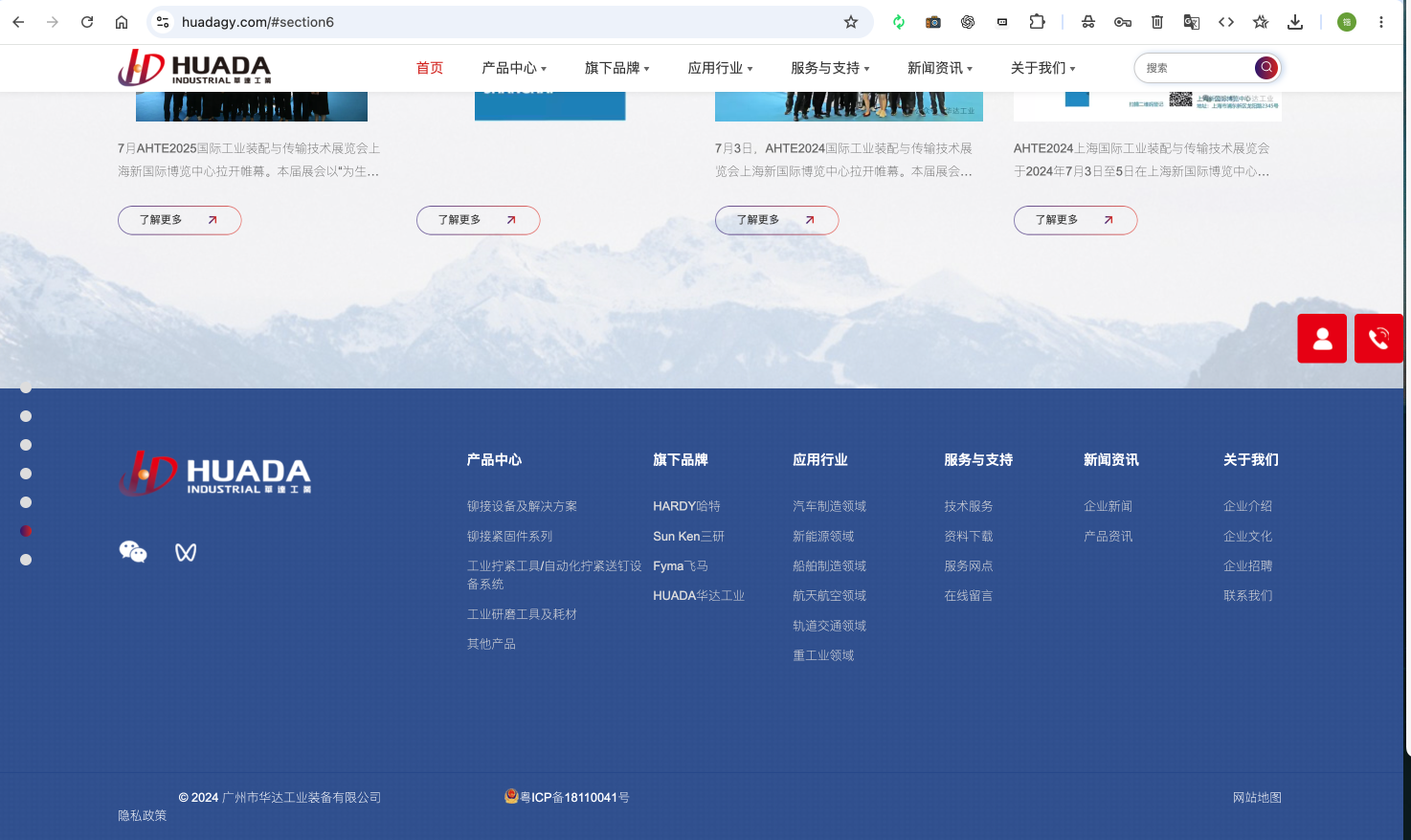Go back to the previous page
1411x840 pixels.
(18, 22)
